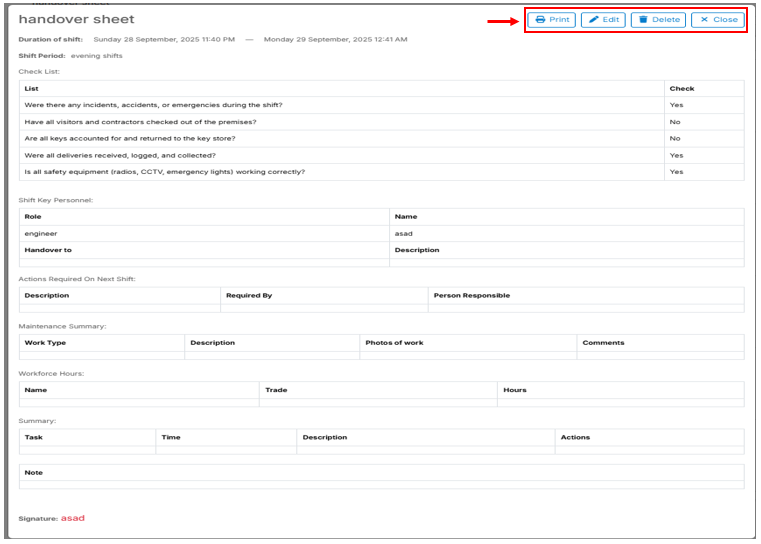Viewport: 761px width, 544px height.
Task: Select the 'handover sheet' title text
Action: click(x=76, y=20)
